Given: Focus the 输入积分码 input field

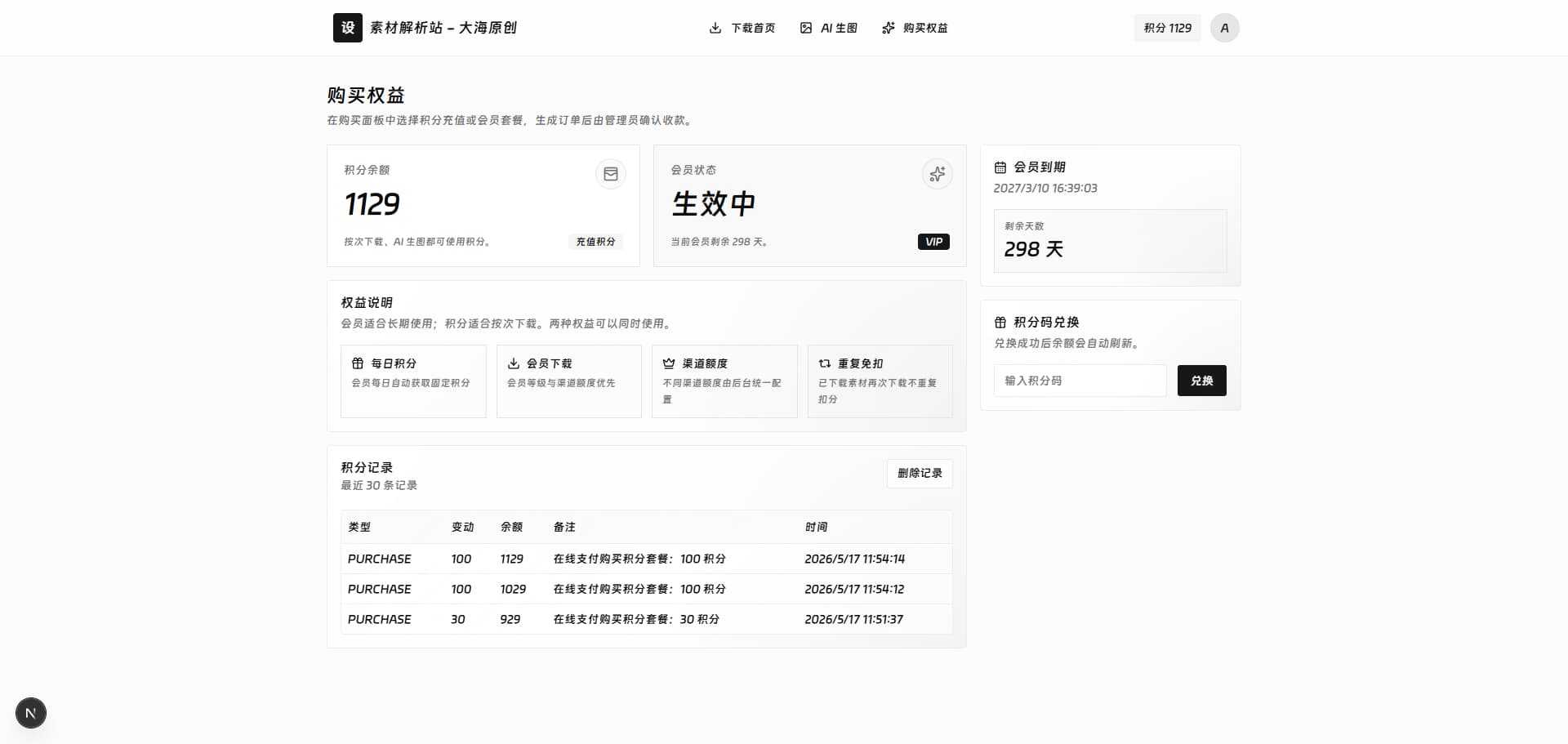Looking at the screenshot, I should coord(1080,381).
